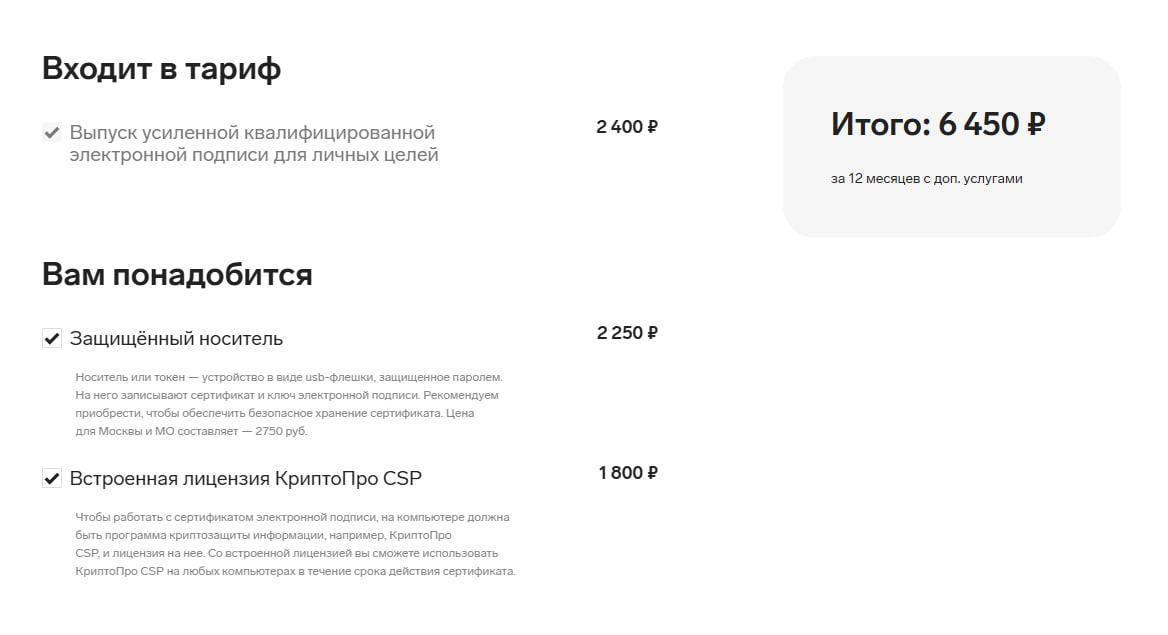Click the Итого: 6 450 ₽ total

tap(937, 124)
